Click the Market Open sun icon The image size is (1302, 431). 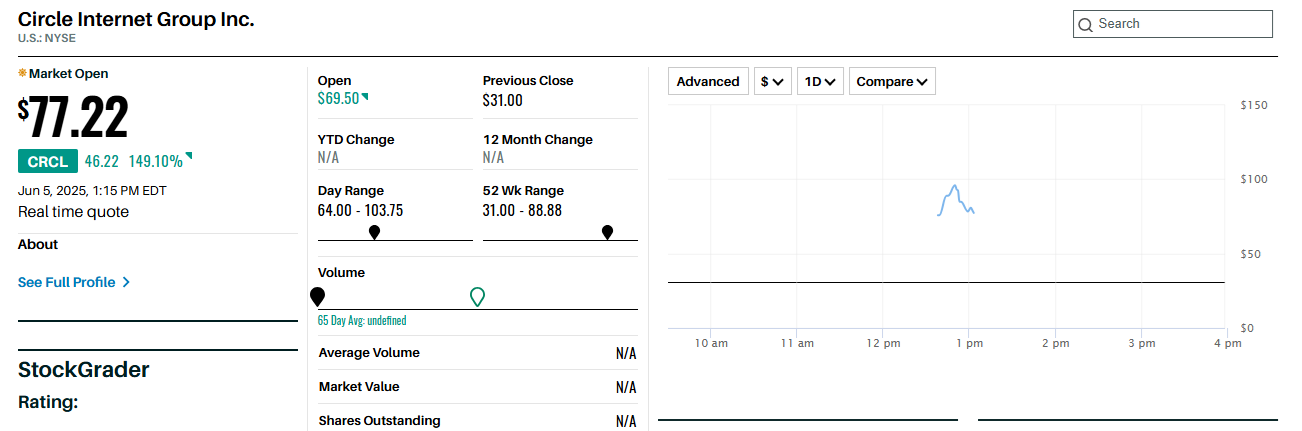click(x=22, y=74)
